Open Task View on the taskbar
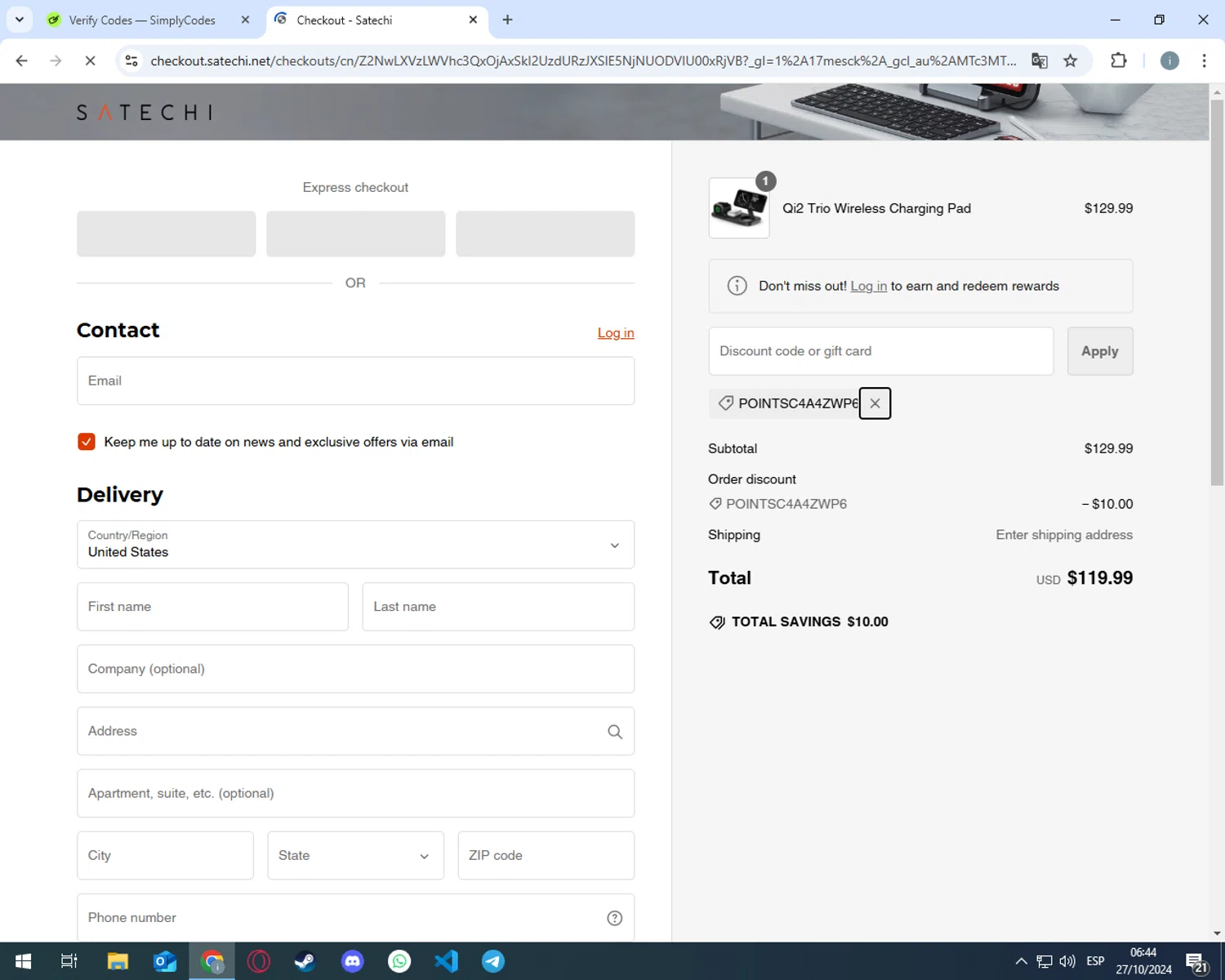1225x980 pixels. [69, 961]
